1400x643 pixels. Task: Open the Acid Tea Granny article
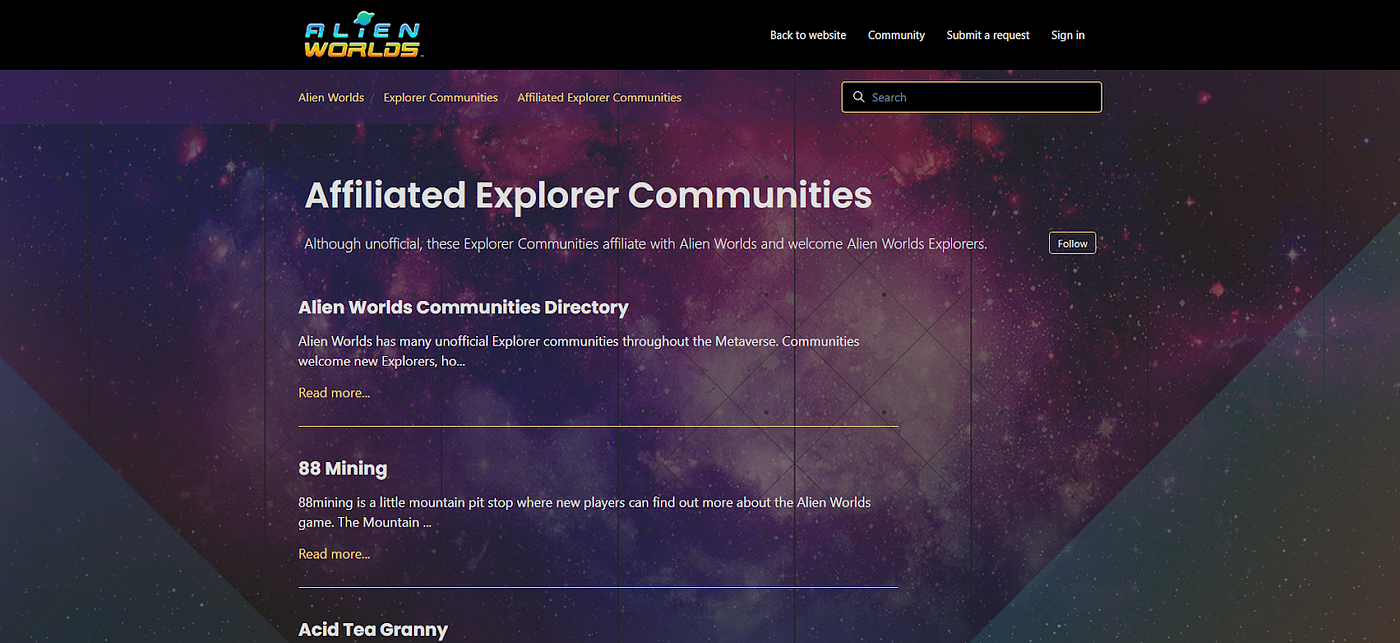373,630
